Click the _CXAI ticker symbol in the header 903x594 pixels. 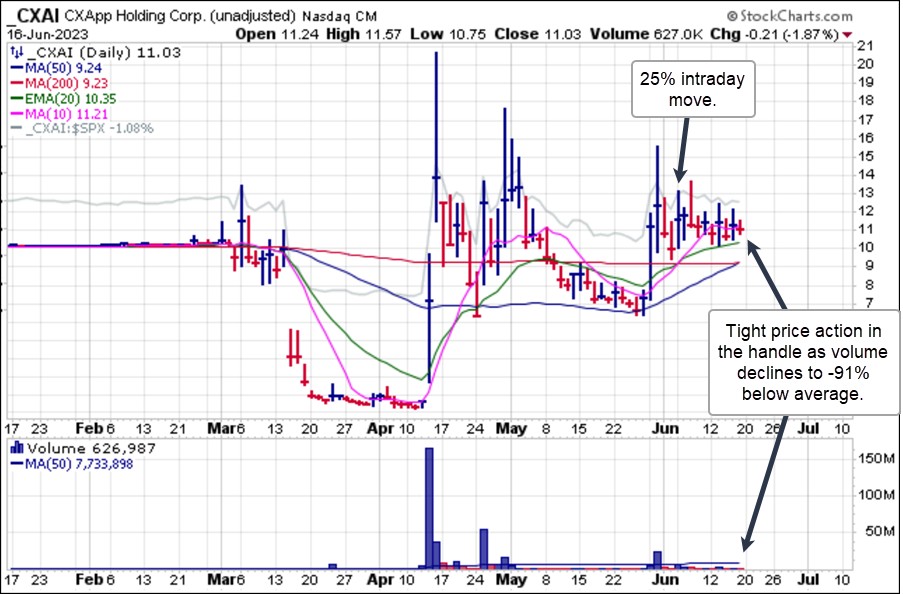[x=33, y=14]
